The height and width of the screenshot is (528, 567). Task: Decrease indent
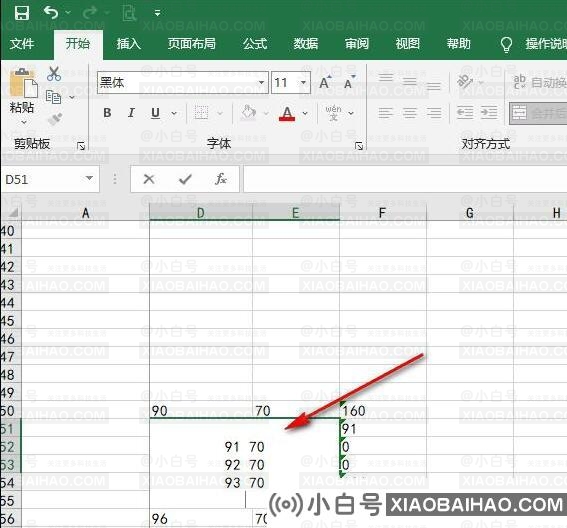(x=465, y=113)
